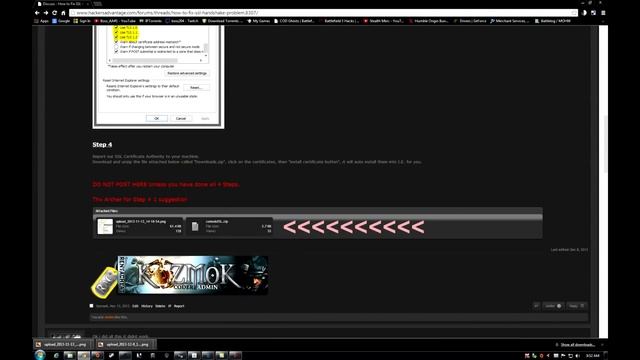The height and width of the screenshot is (360, 640).
Task: Click the upload png attachment thumbnail
Action: pos(105,227)
